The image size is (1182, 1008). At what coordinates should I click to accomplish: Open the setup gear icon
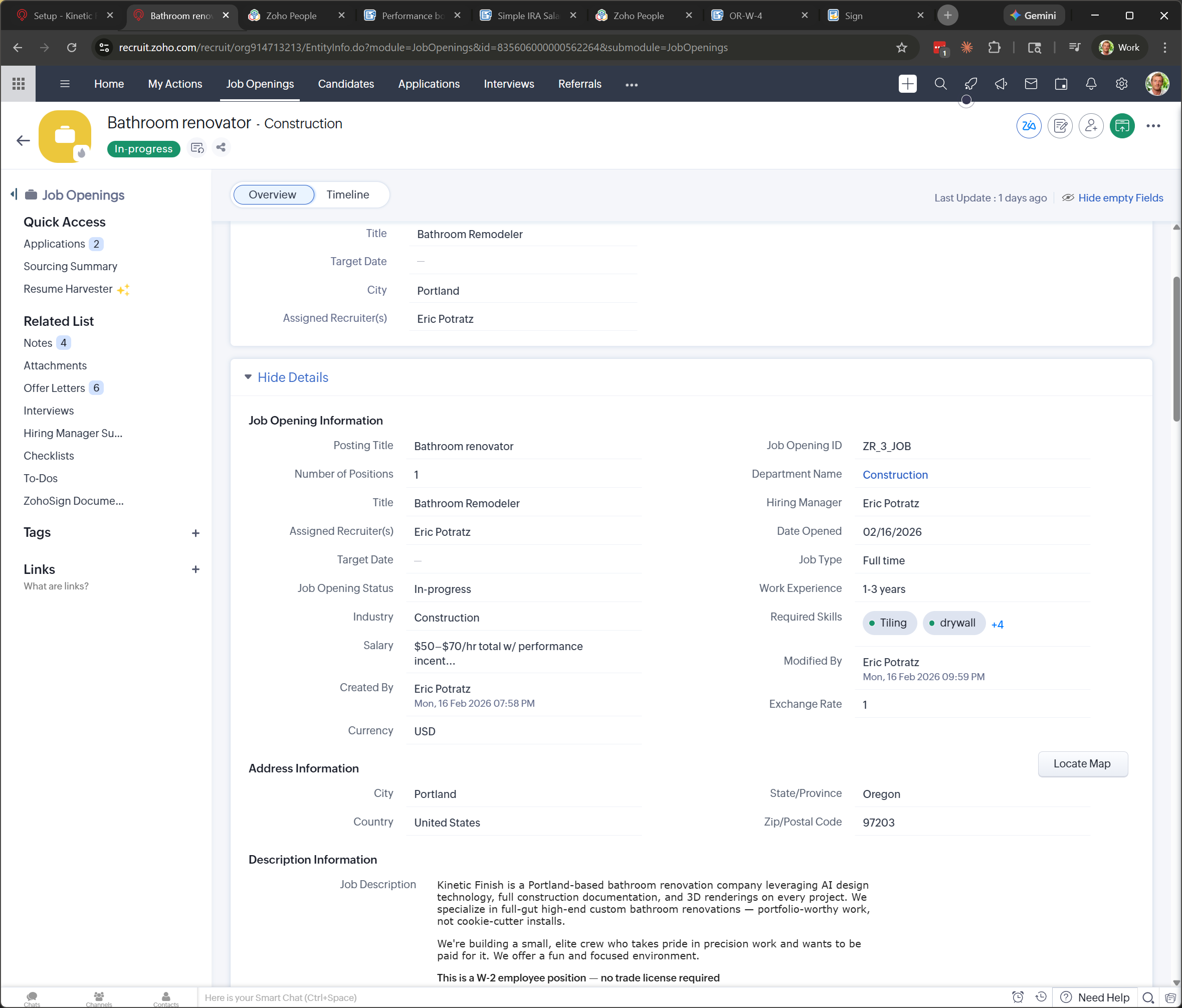(x=1121, y=84)
